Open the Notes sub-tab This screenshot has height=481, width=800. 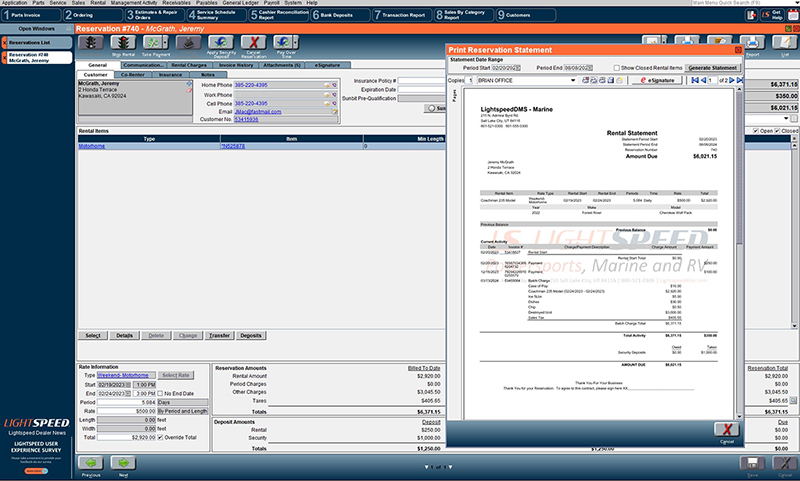[x=208, y=75]
